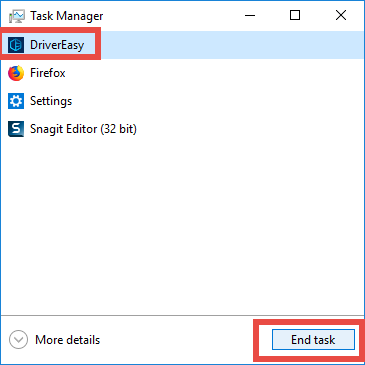Viewport: 365px width, 365px height.
Task: Click the highlighted blank part of the DriverEasy row
Action: point(232,45)
